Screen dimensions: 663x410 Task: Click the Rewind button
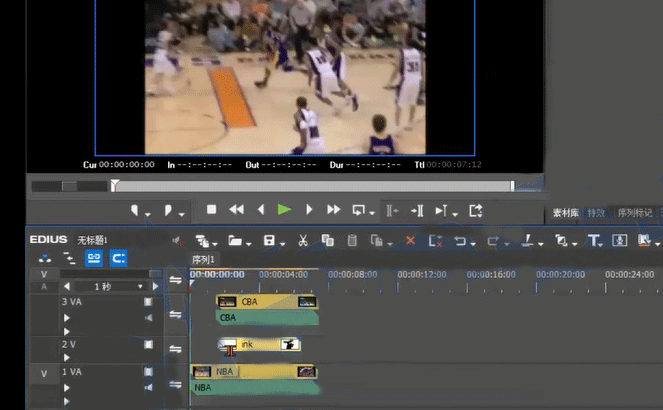[236, 210]
